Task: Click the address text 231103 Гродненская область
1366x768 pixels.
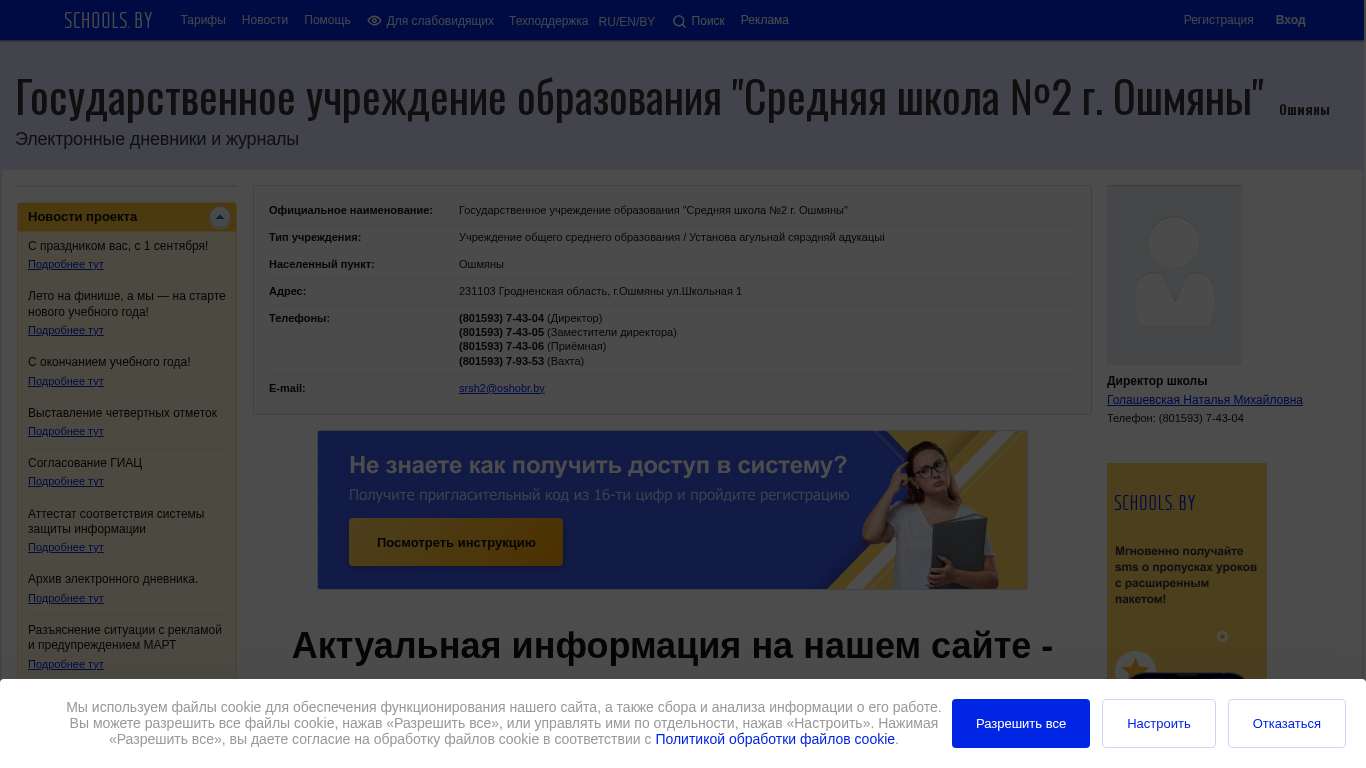Action: tap(600, 291)
